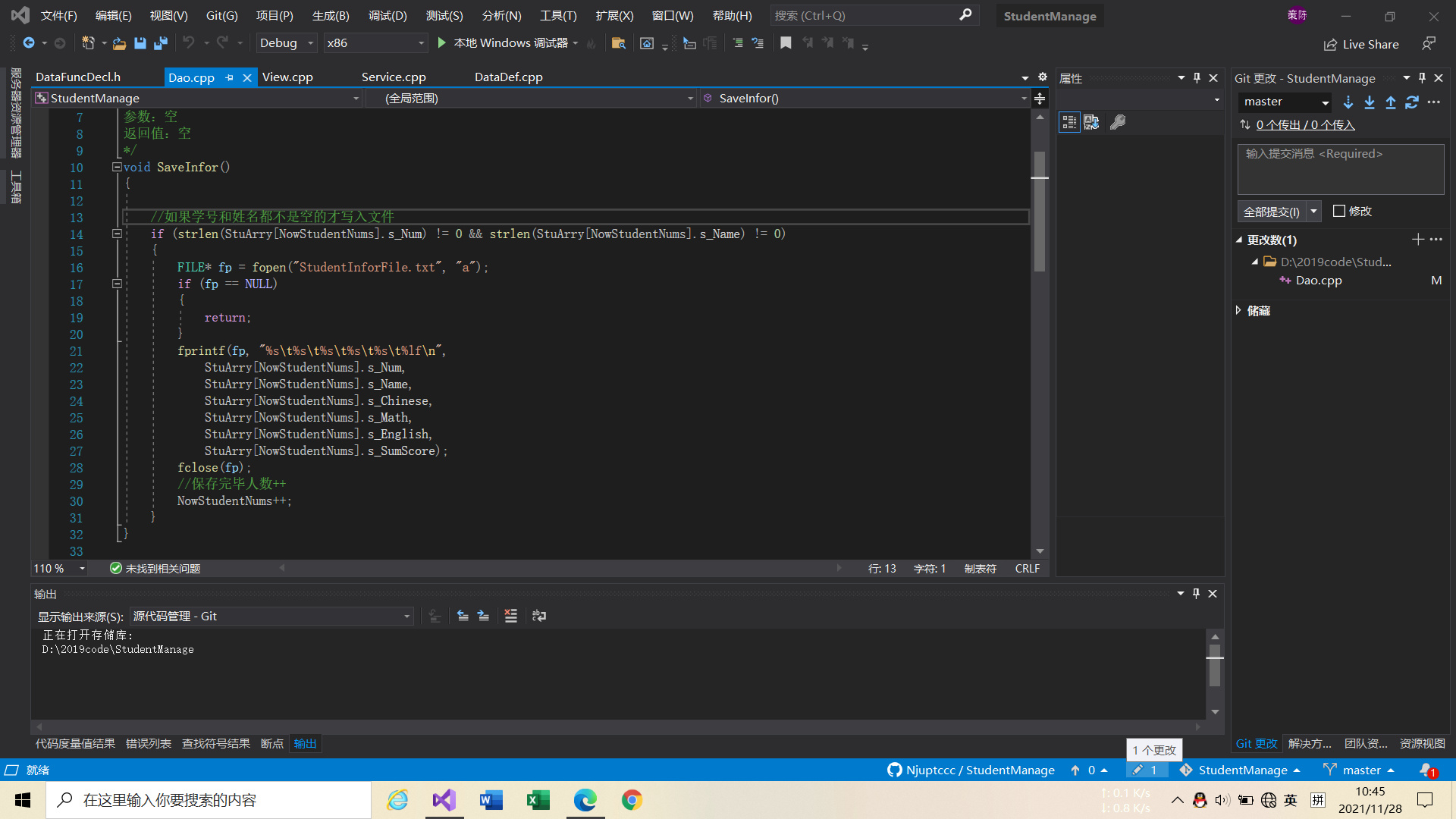The width and height of the screenshot is (1456, 819).
Task: Click 全部提交 commit all button
Action: point(1271,212)
